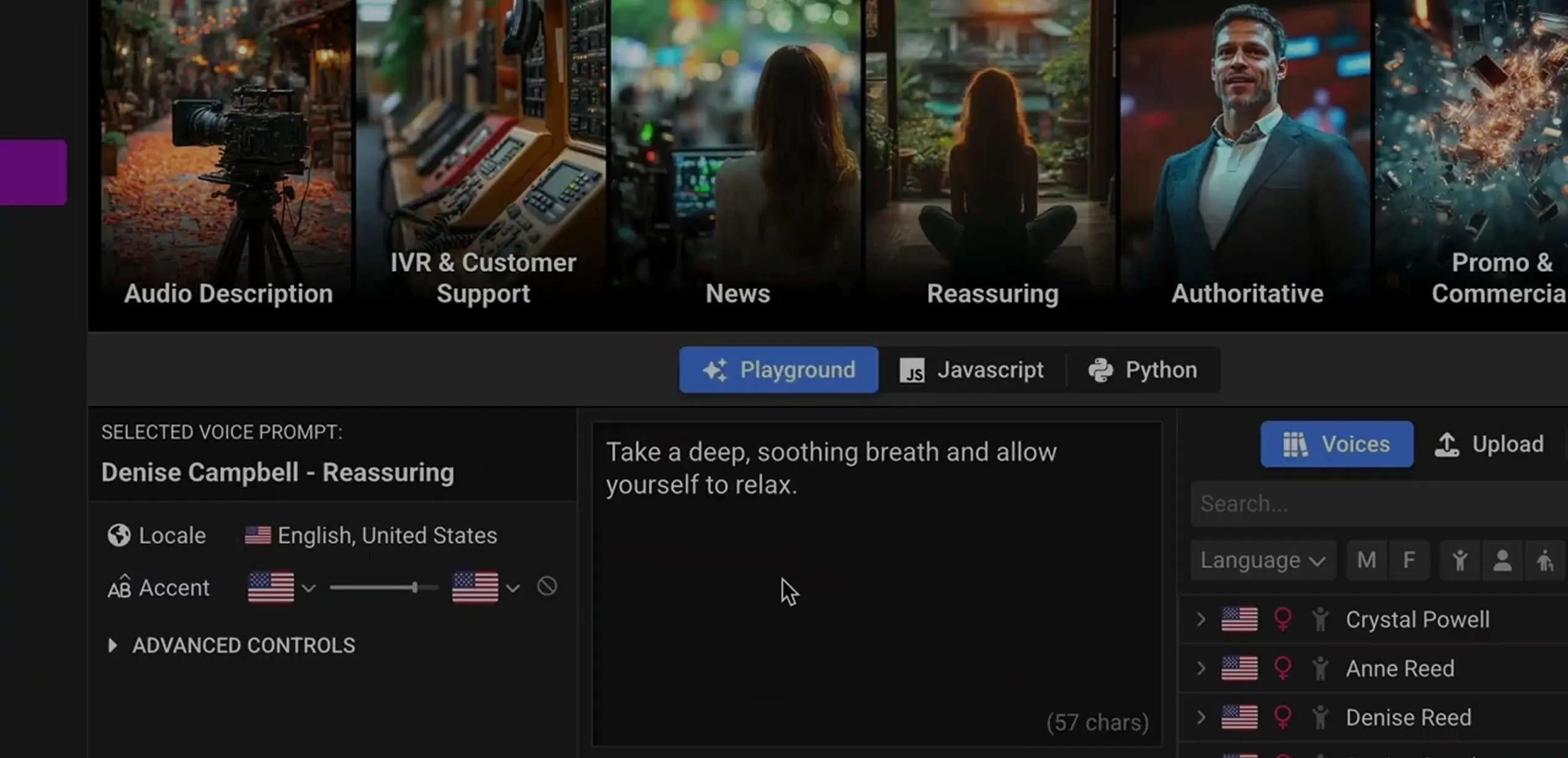
Task: Open the Upload voice tab
Action: coord(1489,444)
